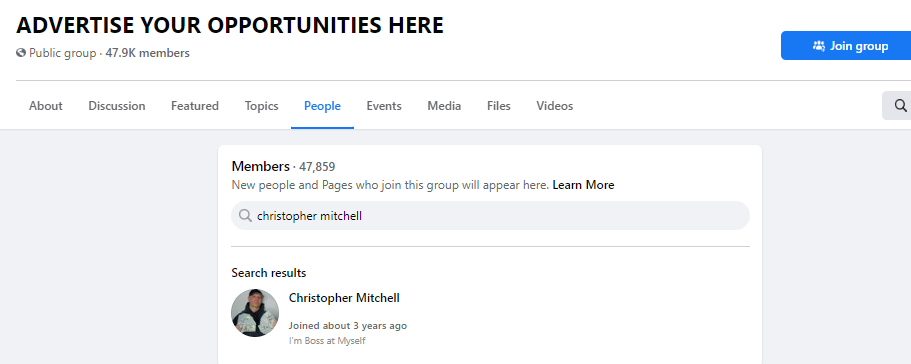Click the group title heading

click(x=230, y=25)
